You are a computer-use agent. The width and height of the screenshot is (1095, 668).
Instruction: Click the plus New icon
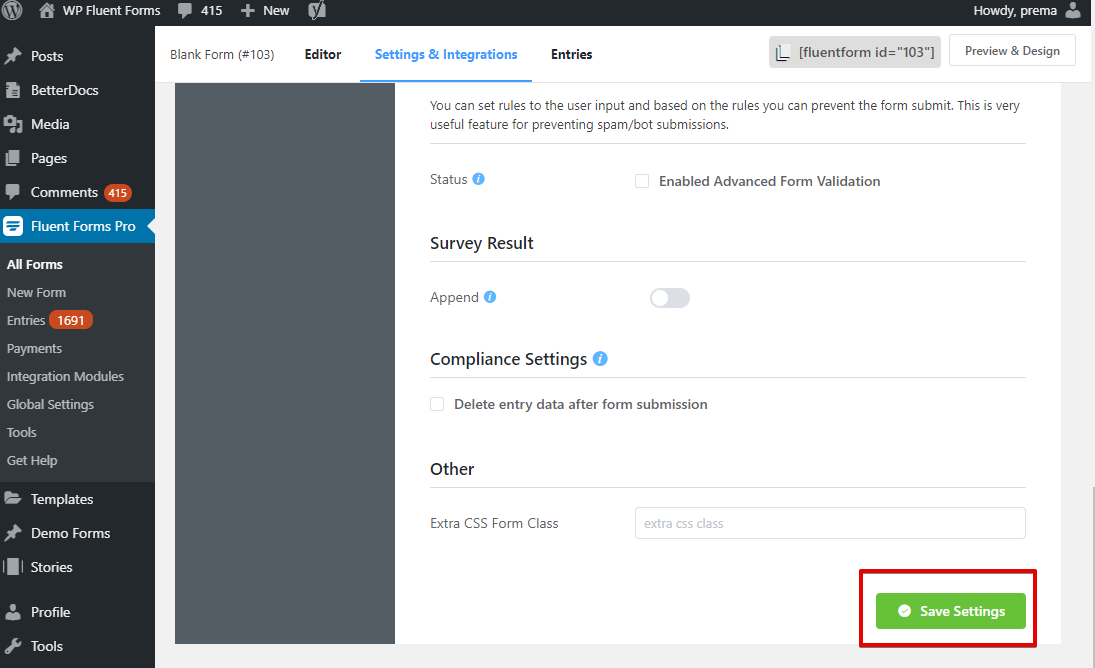coord(247,10)
